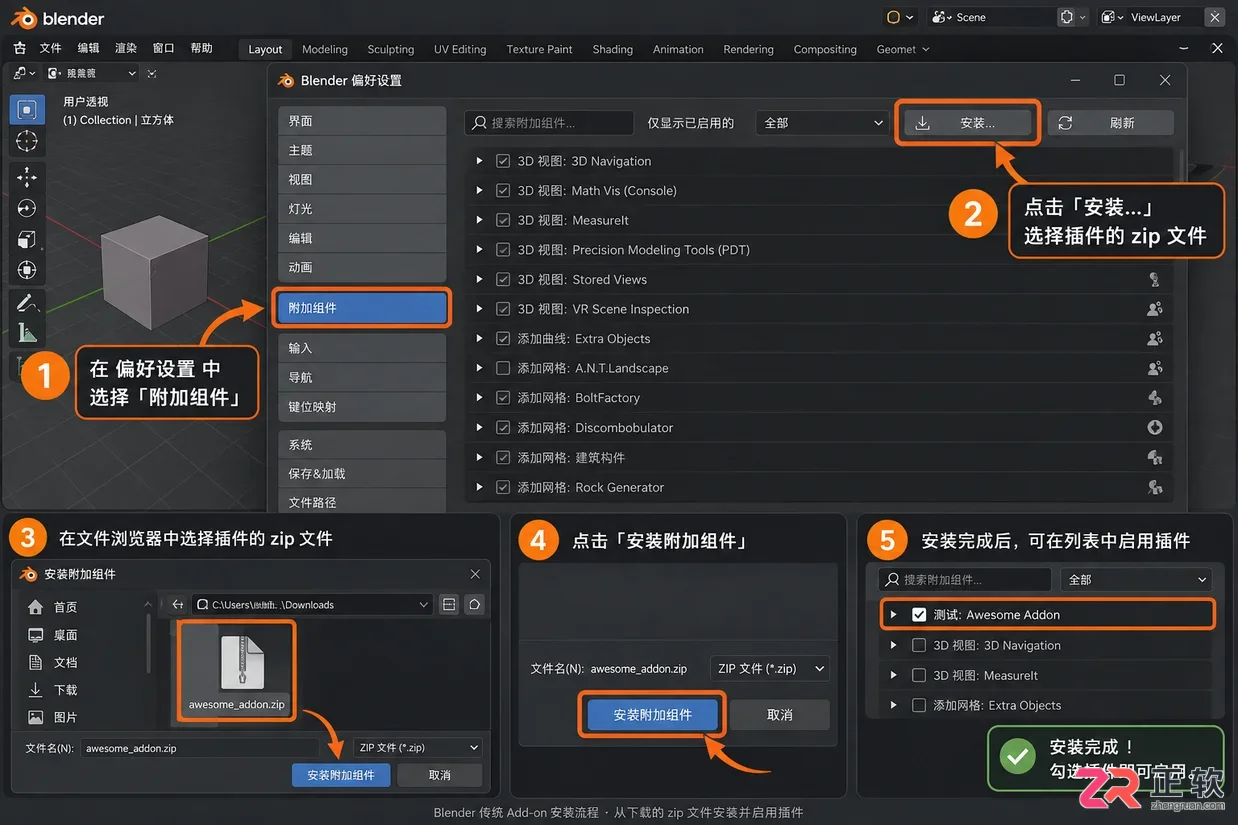The width and height of the screenshot is (1238, 825).
Task: Click the 安装... button in Preferences
Action: pyautogui.click(x=967, y=123)
